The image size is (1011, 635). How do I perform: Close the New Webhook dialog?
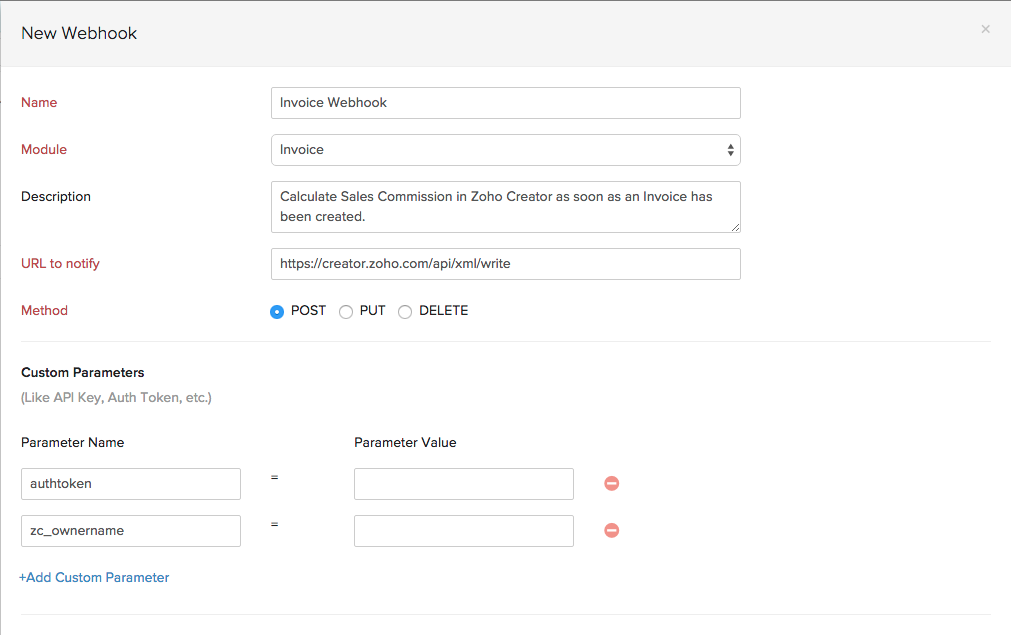point(984,29)
